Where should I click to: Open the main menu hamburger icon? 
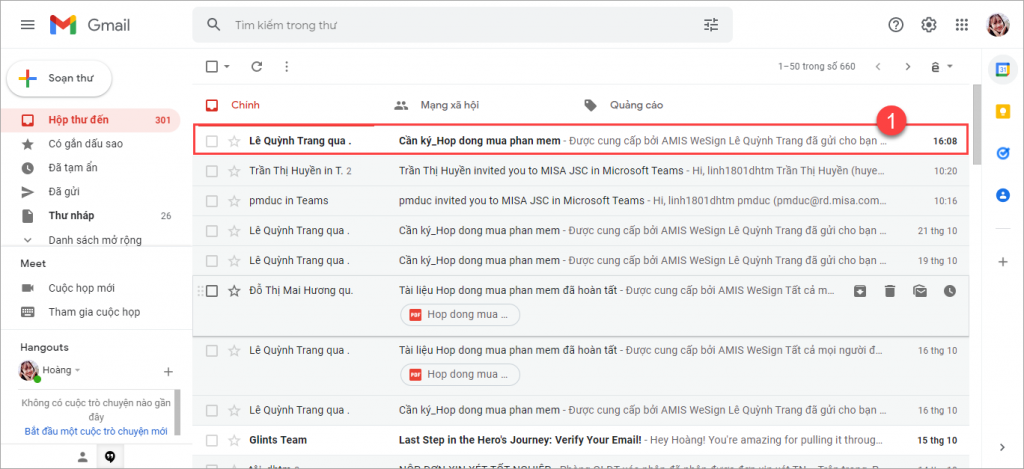click(27, 25)
